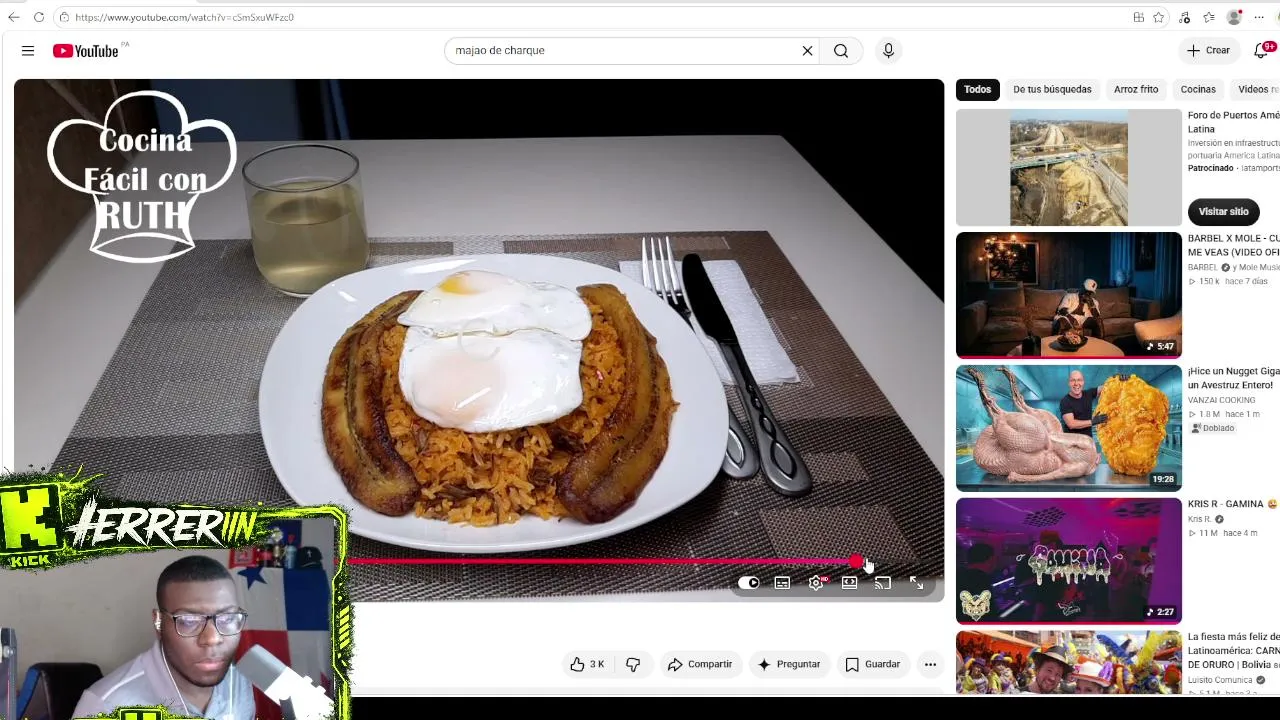Open the giant nugget ostrich video thumbnail

tap(1069, 428)
